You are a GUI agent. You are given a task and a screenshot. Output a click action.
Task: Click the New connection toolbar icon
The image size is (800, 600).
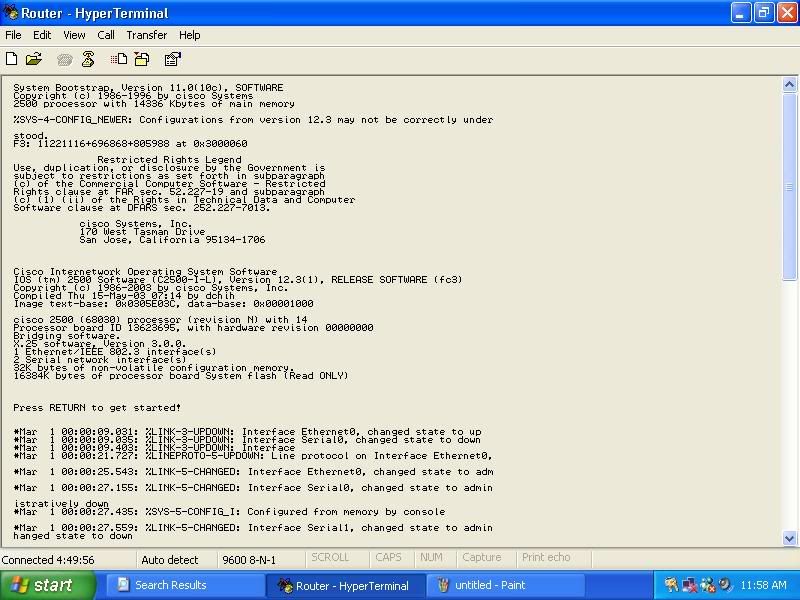(11, 59)
